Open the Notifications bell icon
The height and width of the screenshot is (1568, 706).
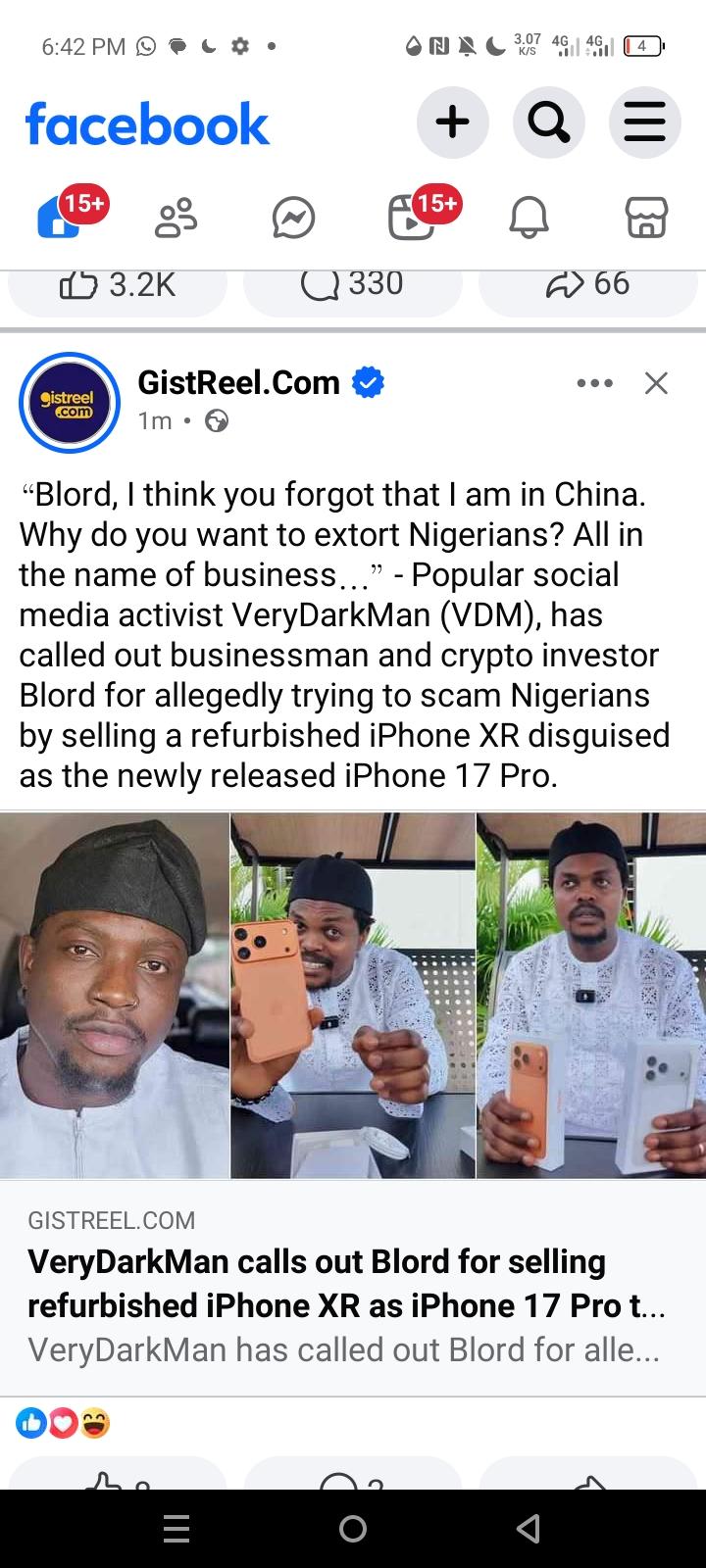tap(529, 218)
